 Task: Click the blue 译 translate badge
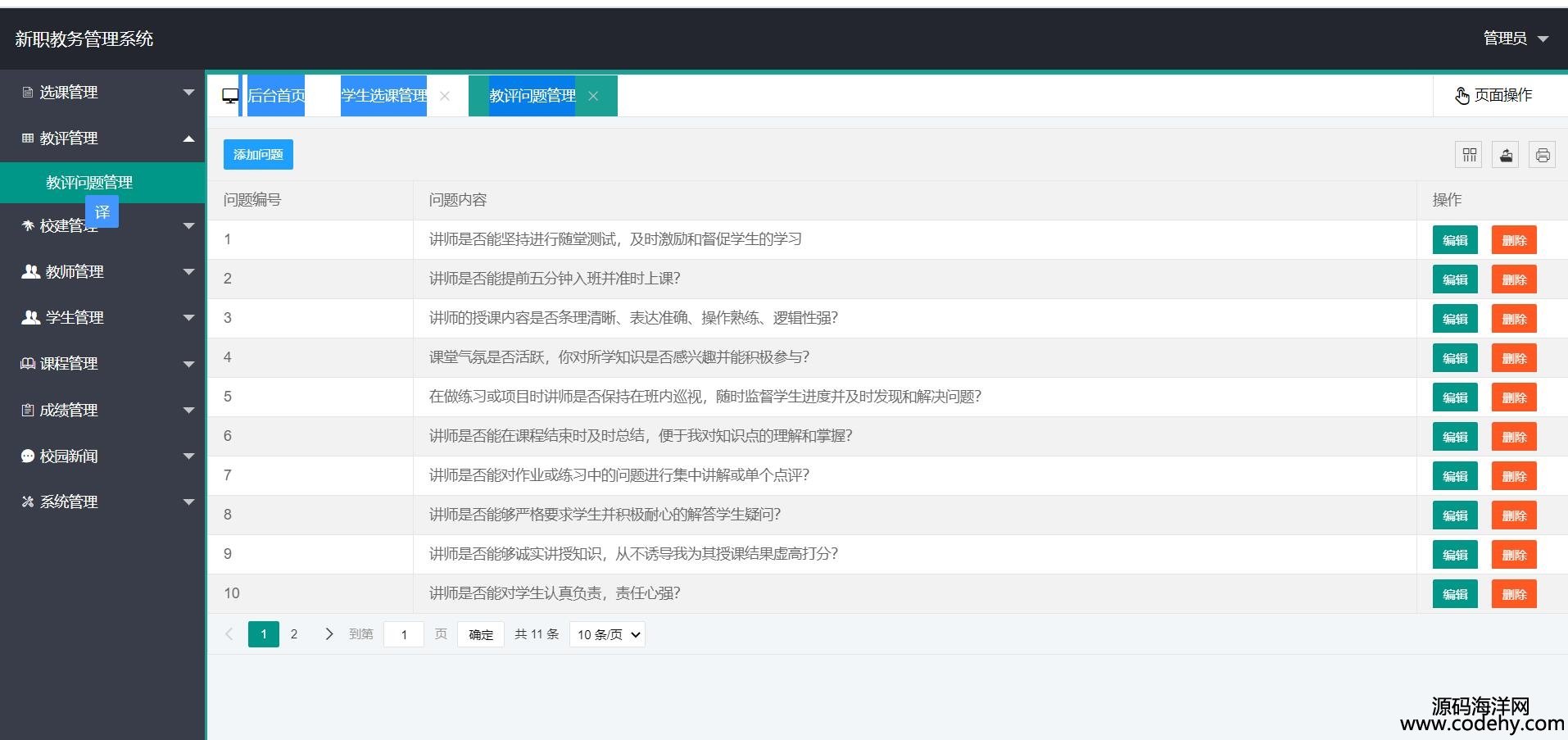coord(102,212)
